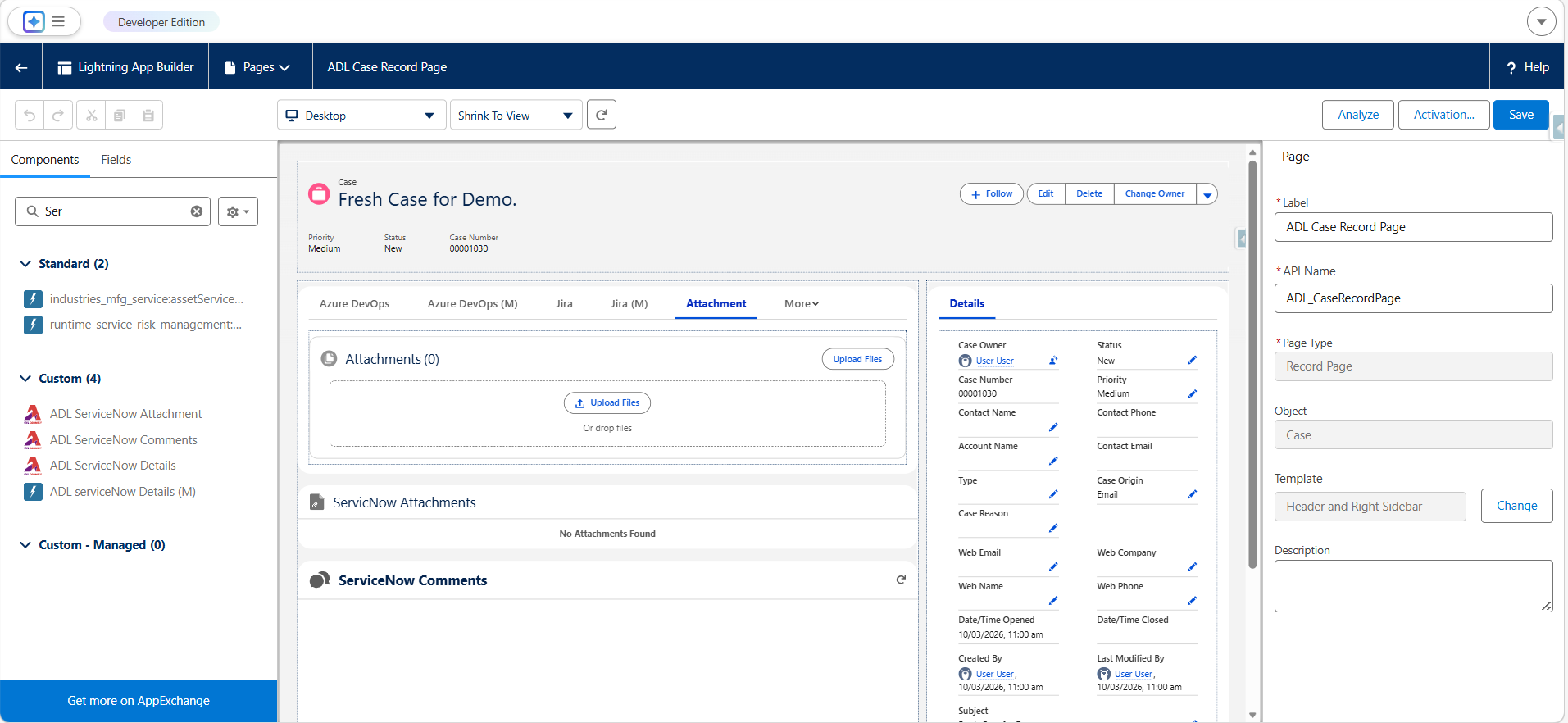The height and width of the screenshot is (723, 1568).
Task: Refresh the ServiceNow Comments panel
Action: coord(901,580)
